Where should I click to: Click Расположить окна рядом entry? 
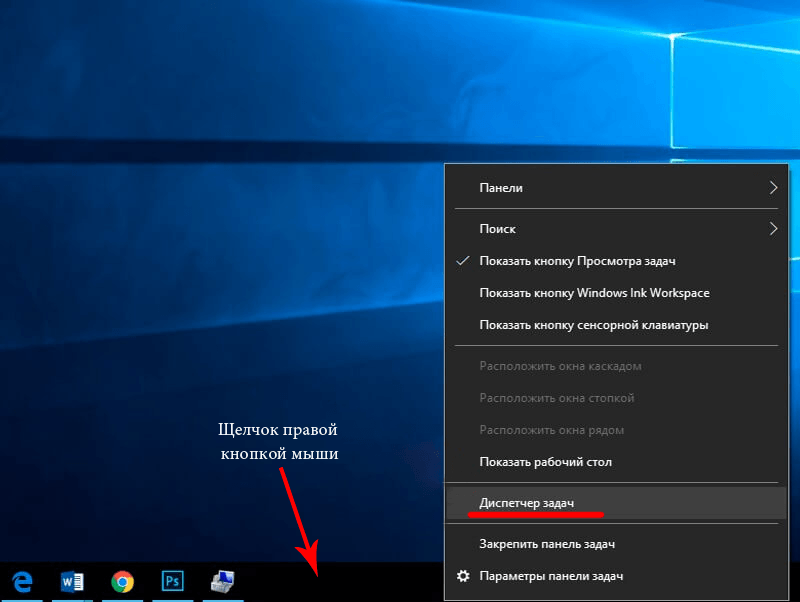pos(551,430)
